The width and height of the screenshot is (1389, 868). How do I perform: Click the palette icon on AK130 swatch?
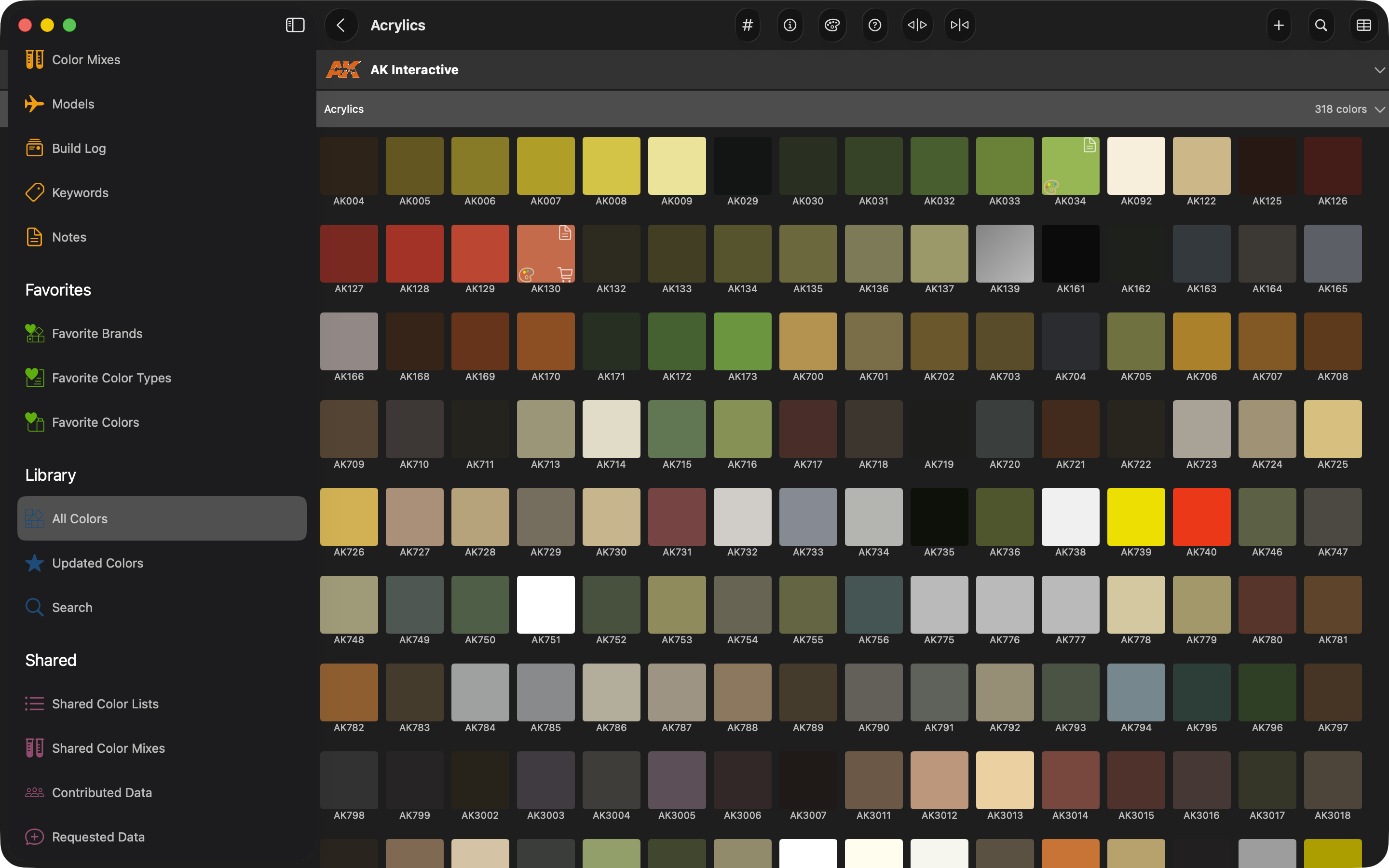(526, 274)
